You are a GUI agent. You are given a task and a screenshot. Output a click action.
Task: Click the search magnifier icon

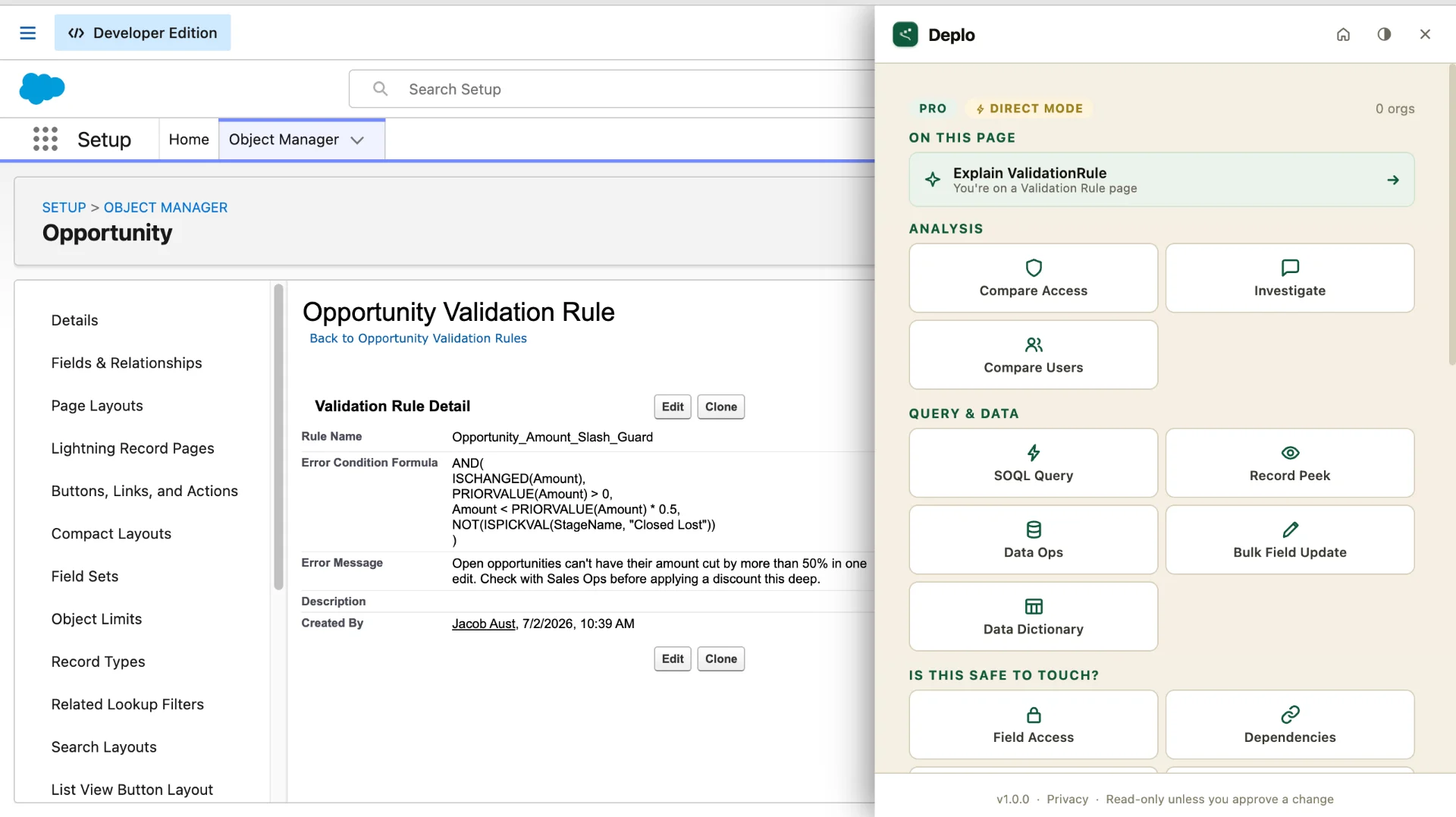[x=381, y=89]
